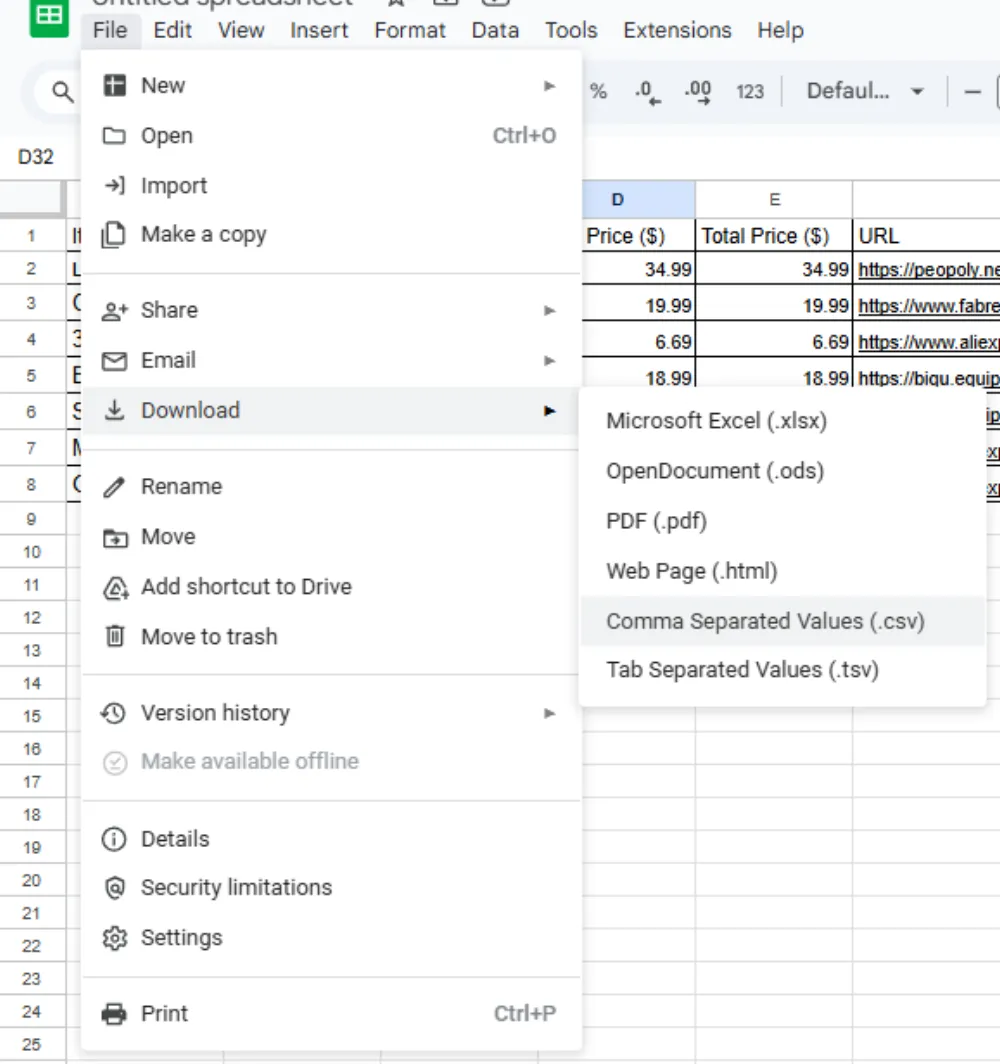This screenshot has width=1000, height=1064.
Task: Click the envelope icon beside Email
Action: [115, 360]
